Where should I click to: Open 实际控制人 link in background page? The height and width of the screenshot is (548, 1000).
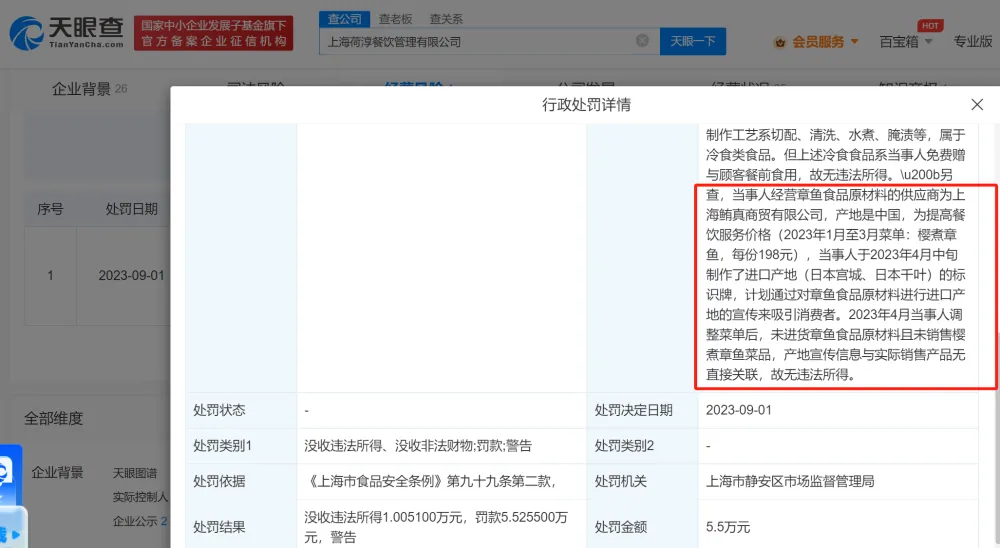(x=140, y=497)
